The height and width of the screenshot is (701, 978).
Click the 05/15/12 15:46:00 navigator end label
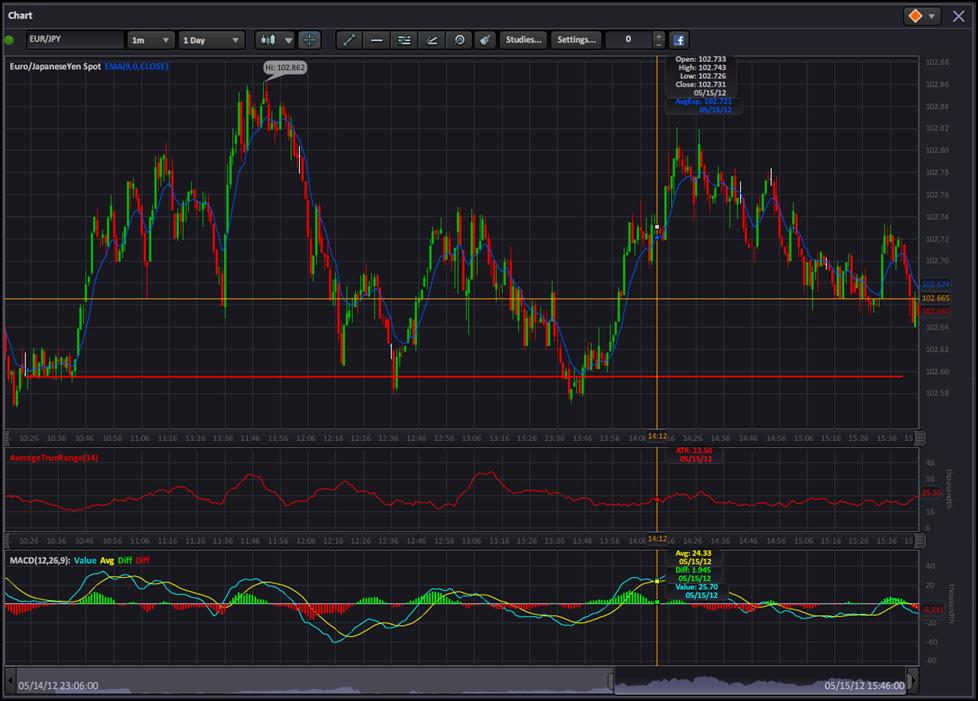click(x=864, y=685)
